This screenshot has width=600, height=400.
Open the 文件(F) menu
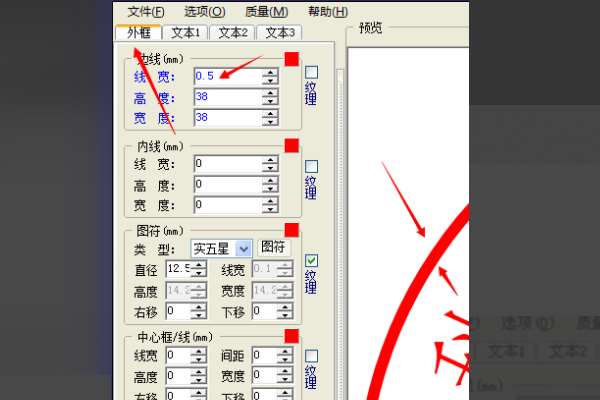(146, 12)
